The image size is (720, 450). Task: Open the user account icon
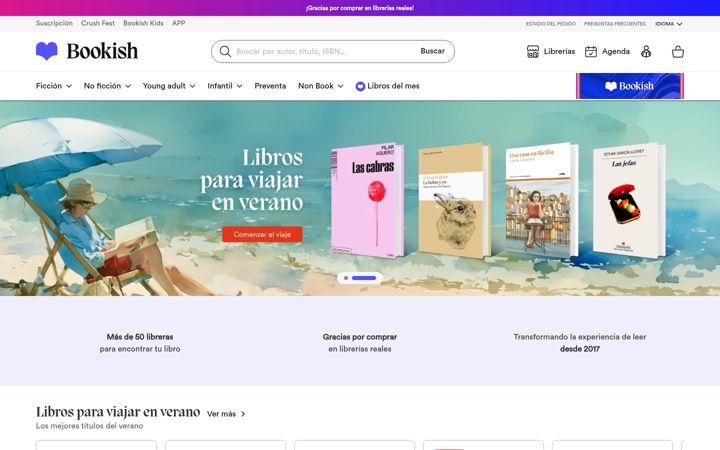[646, 51]
